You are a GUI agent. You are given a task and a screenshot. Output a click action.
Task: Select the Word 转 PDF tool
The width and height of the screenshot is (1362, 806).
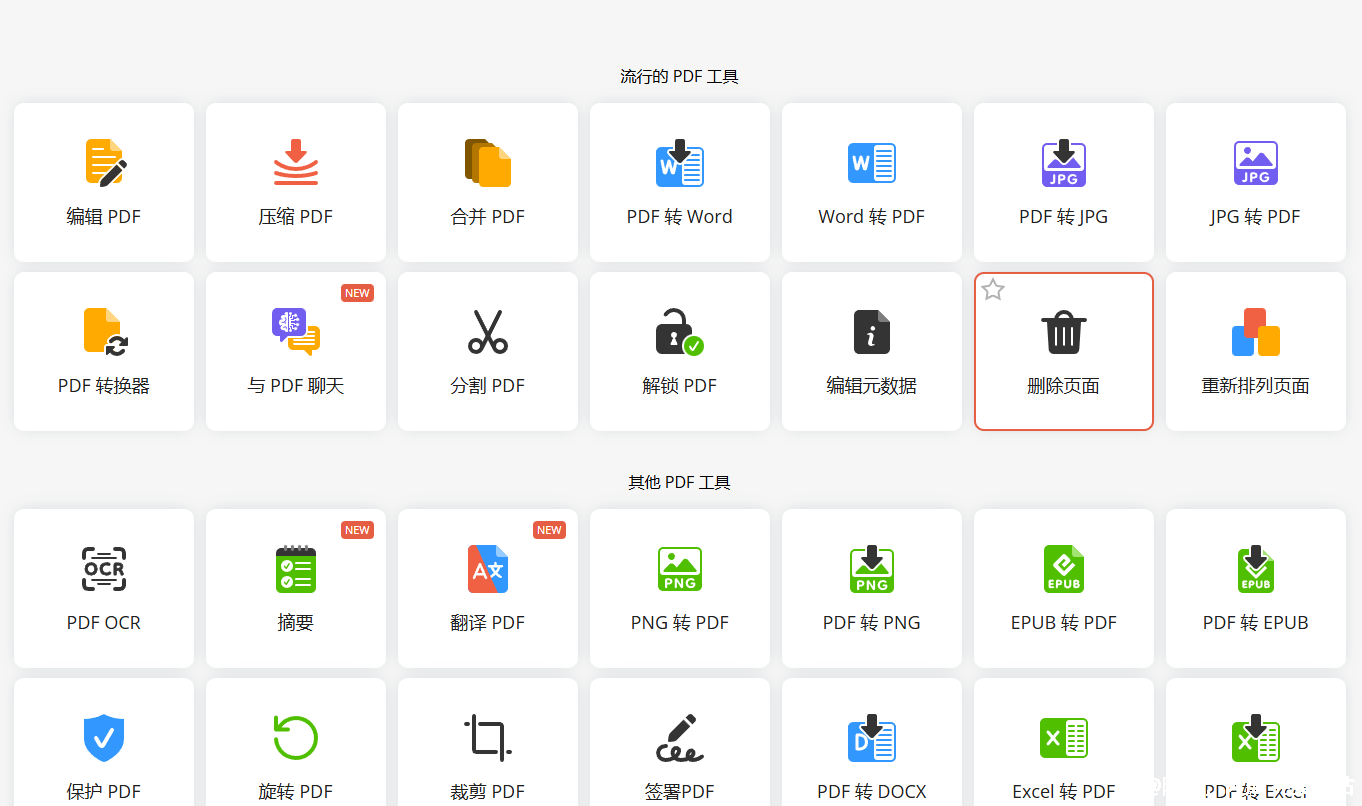pyautogui.click(x=871, y=182)
